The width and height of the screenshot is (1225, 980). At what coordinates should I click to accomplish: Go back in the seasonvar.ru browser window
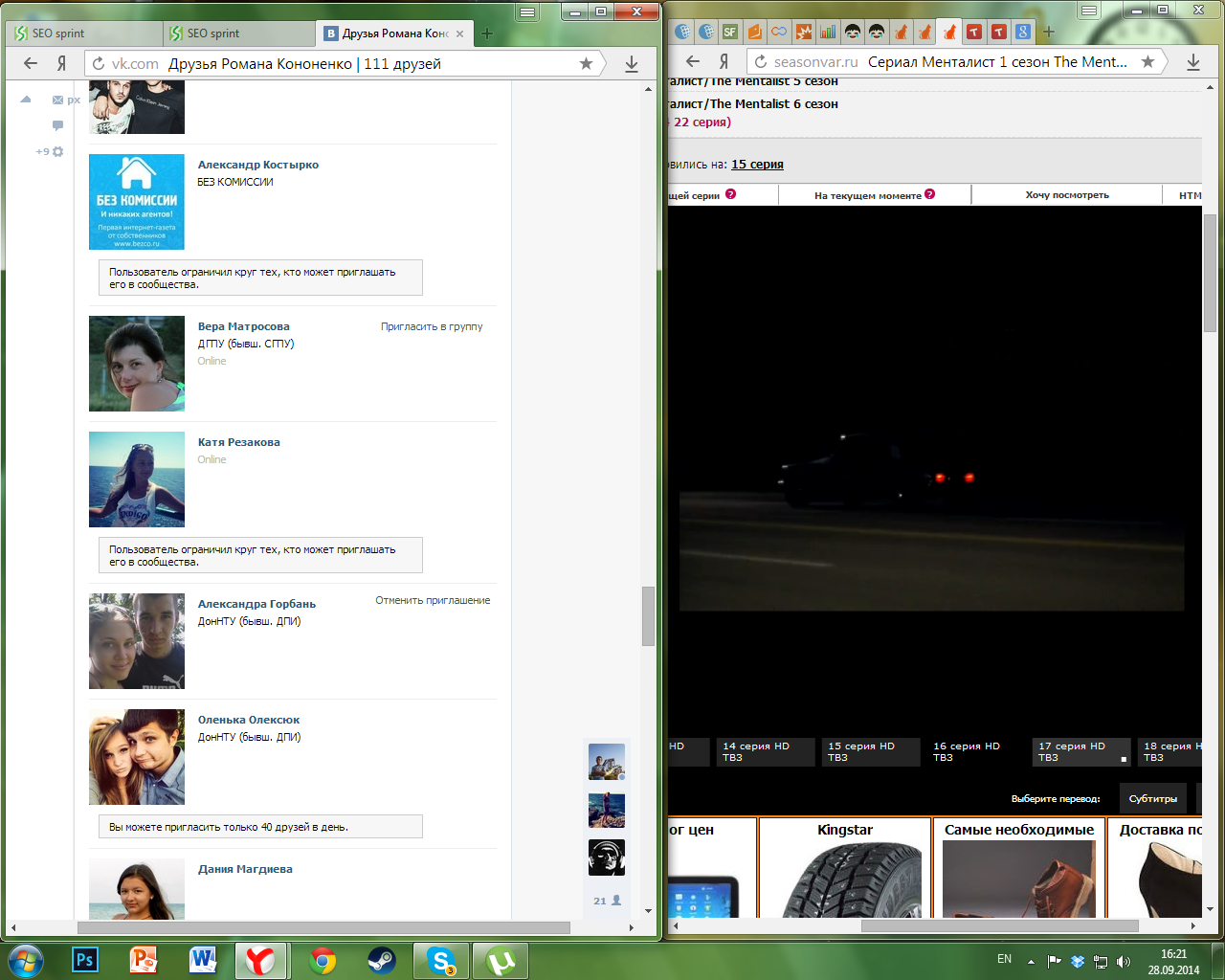693,61
